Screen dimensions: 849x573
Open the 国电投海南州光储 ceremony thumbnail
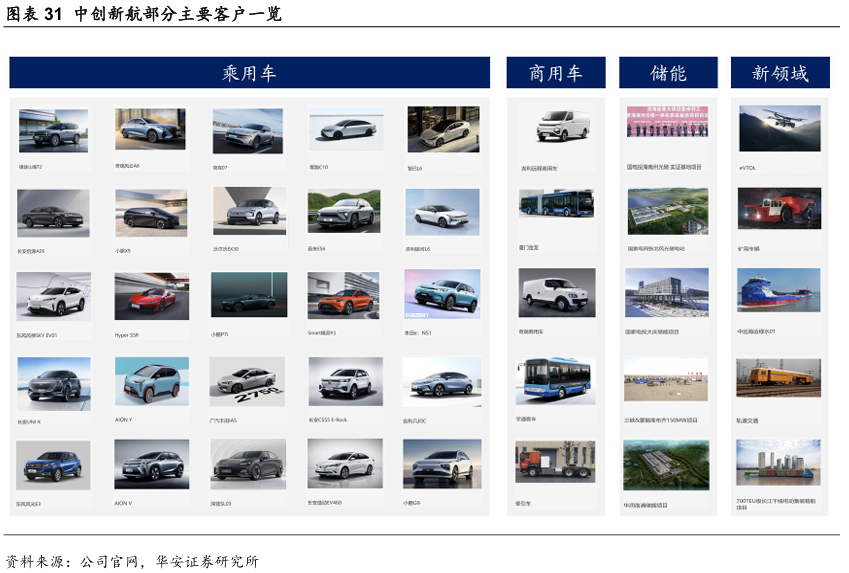[x=668, y=121]
